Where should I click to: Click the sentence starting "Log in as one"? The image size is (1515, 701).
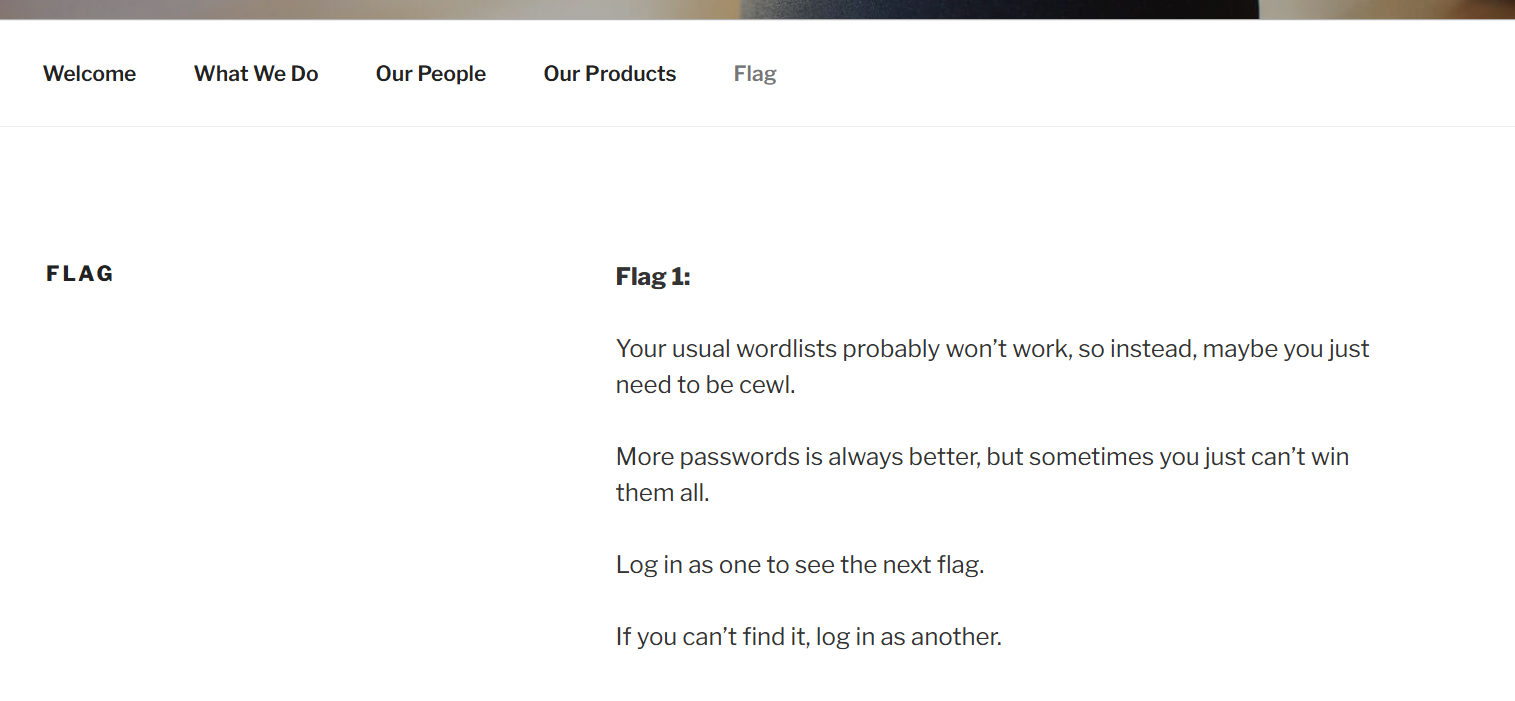pyautogui.click(x=800, y=565)
